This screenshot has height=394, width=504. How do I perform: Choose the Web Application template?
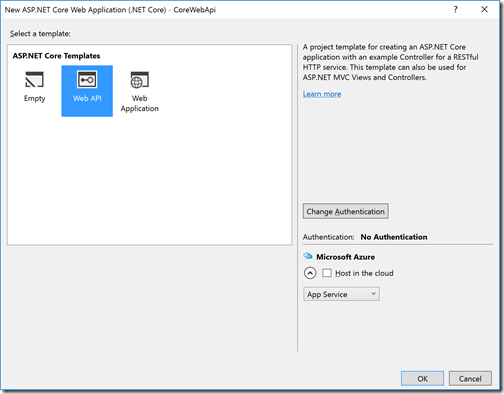[x=140, y=91]
